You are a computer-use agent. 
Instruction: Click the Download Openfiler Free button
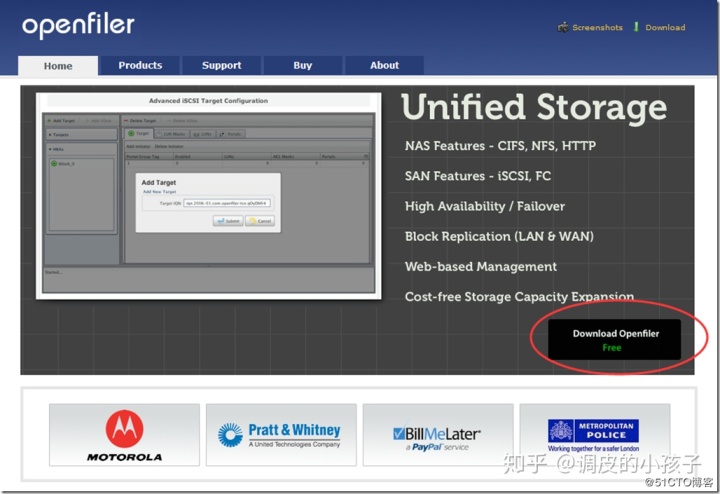coord(614,339)
